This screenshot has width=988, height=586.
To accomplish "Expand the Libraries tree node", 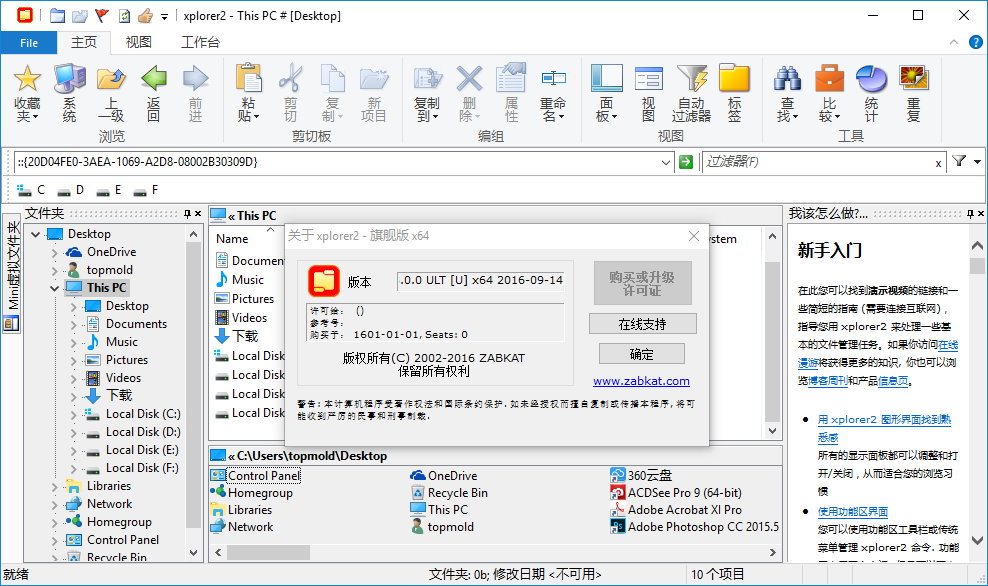I will [x=54, y=486].
